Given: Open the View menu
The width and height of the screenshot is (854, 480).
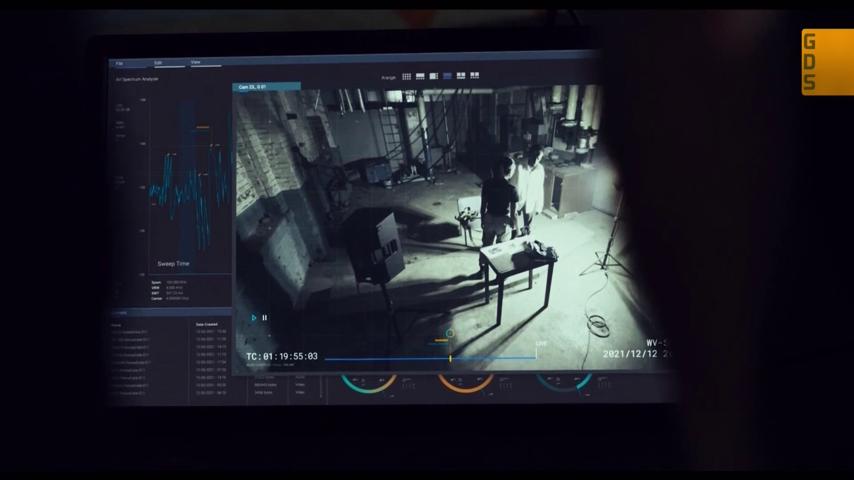Looking at the screenshot, I should [196, 63].
